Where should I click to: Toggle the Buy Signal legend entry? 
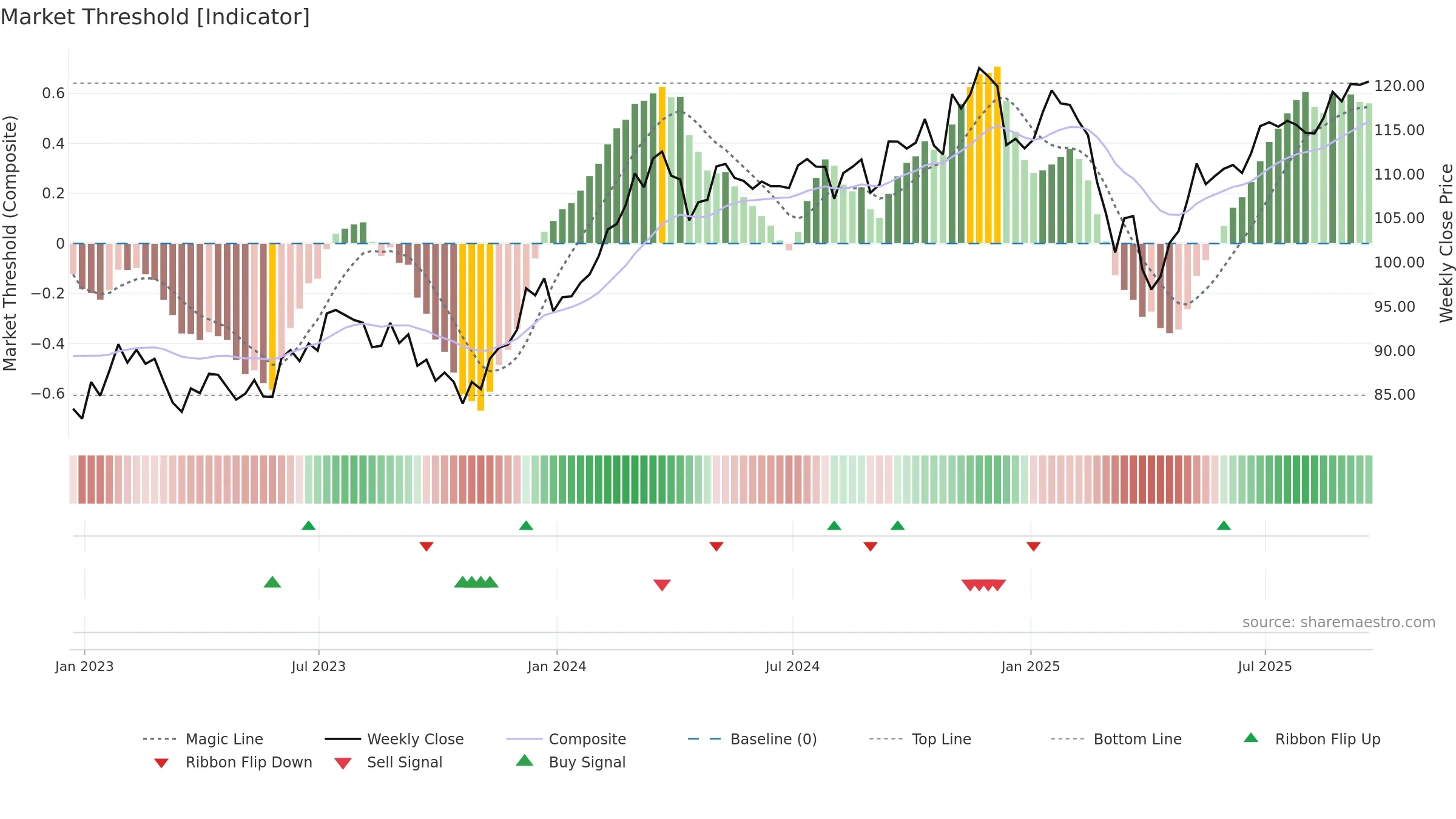pos(570,762)
